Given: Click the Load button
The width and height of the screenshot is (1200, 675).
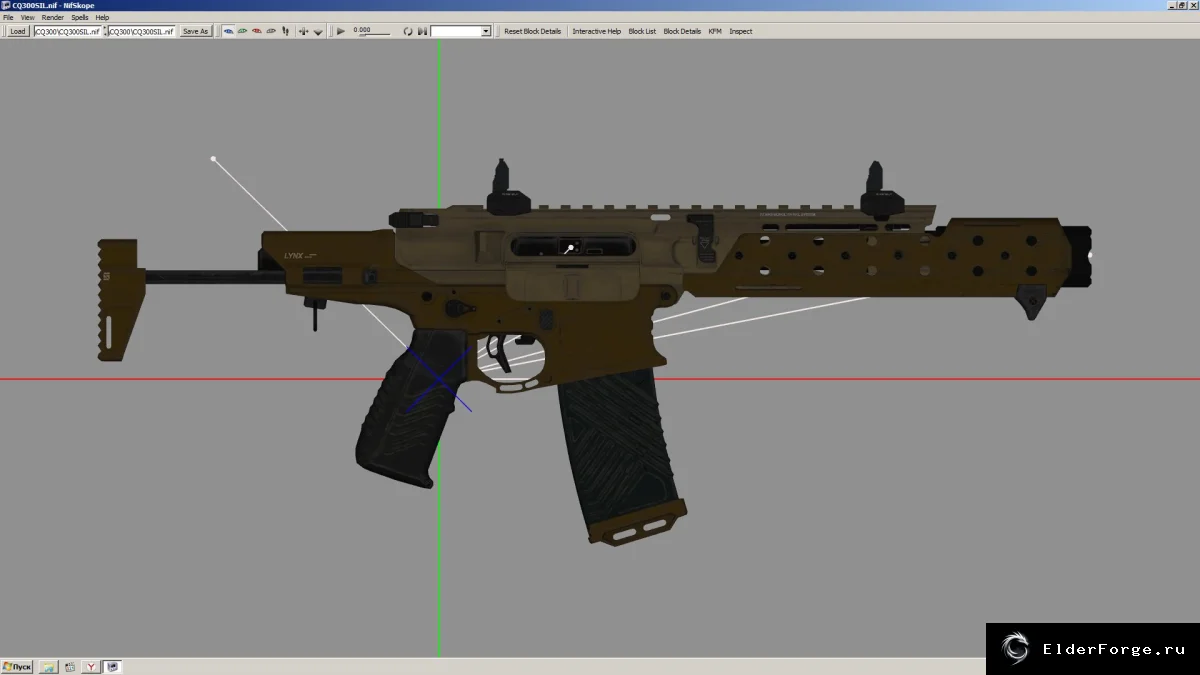Looking at the screenshot, I should pyautogui.click(x=18, y=31).
